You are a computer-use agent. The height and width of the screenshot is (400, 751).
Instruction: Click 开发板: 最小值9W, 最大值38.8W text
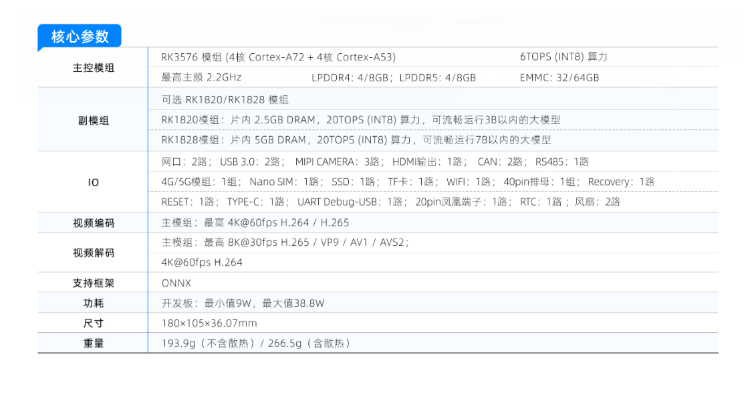click(x=243, y=304)
